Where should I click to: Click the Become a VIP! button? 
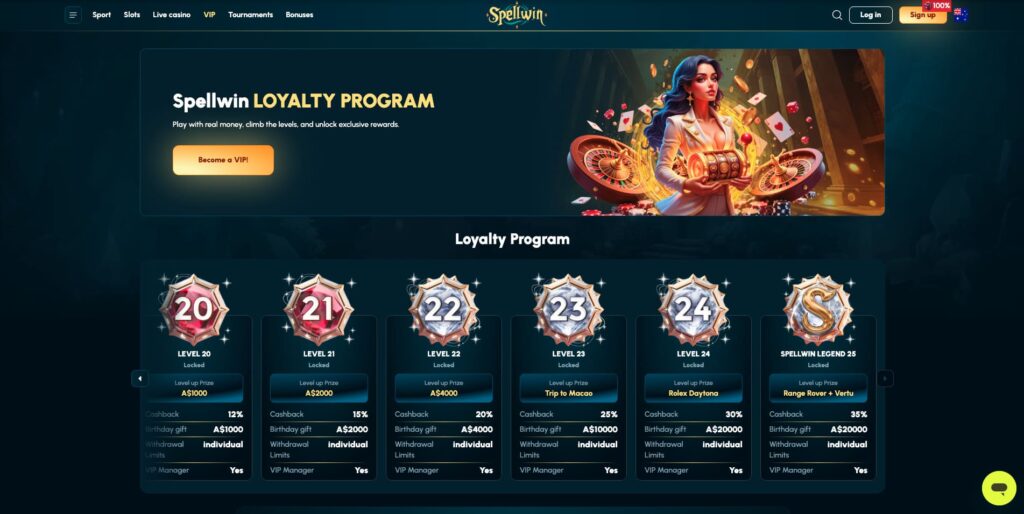(x=223, y=160)
